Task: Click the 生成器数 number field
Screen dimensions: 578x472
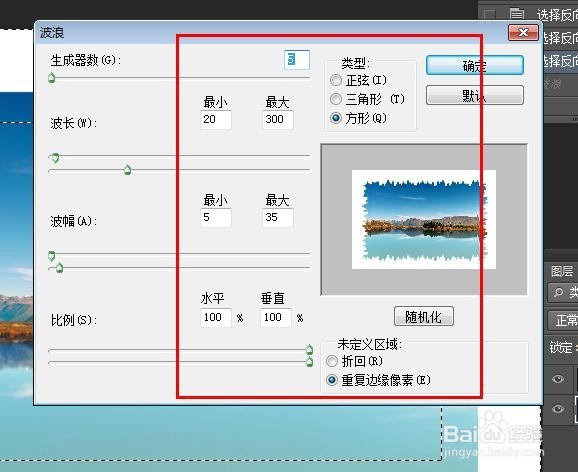Action: click(297, 60)
